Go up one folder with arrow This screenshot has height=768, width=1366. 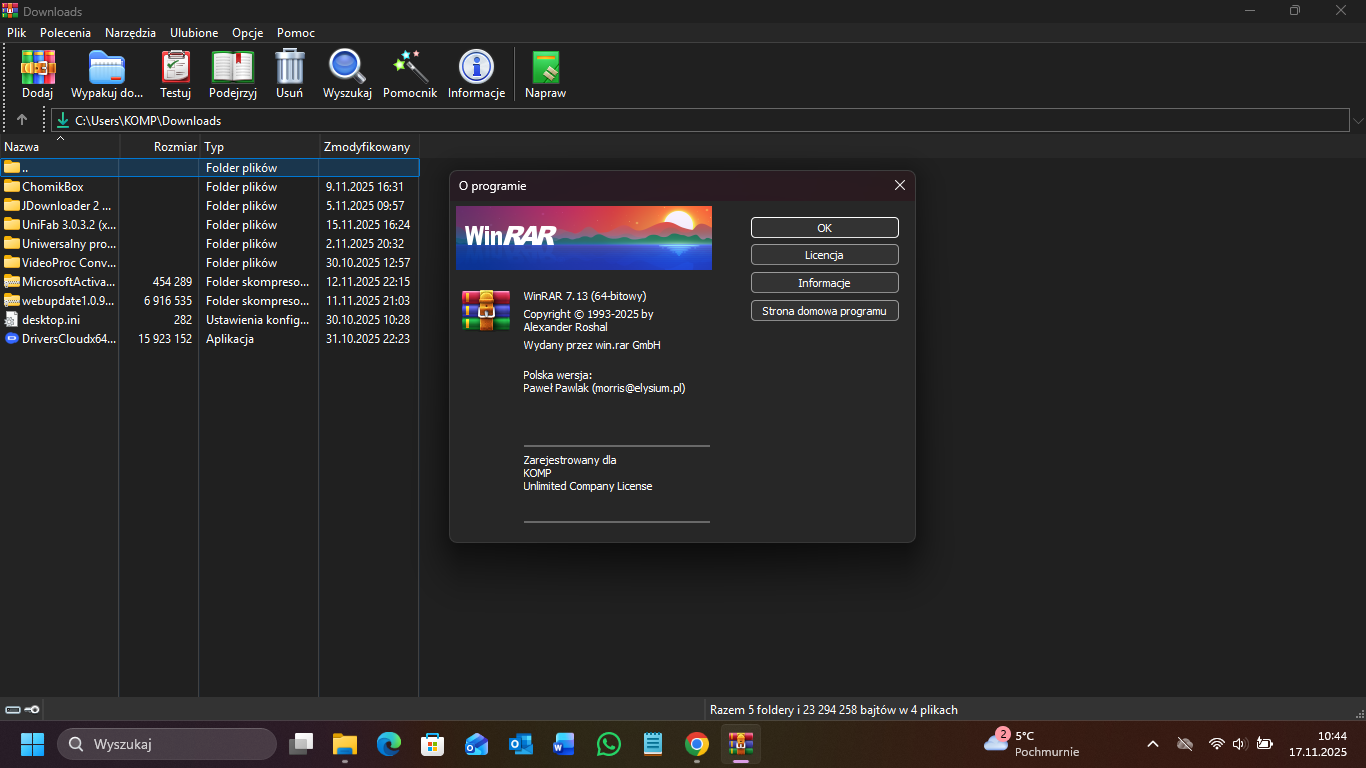22,120
